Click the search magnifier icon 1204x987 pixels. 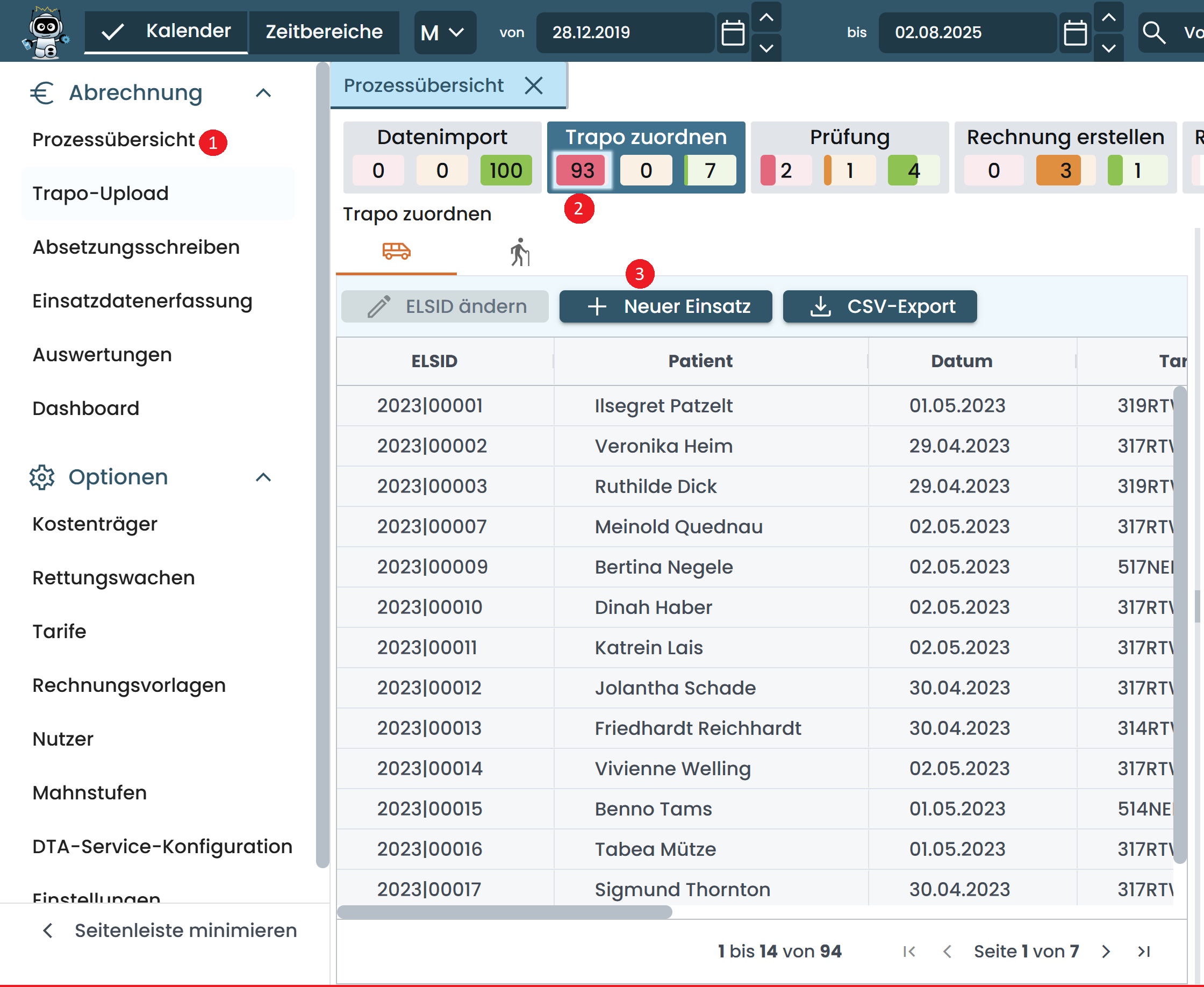click(1154, 32)
